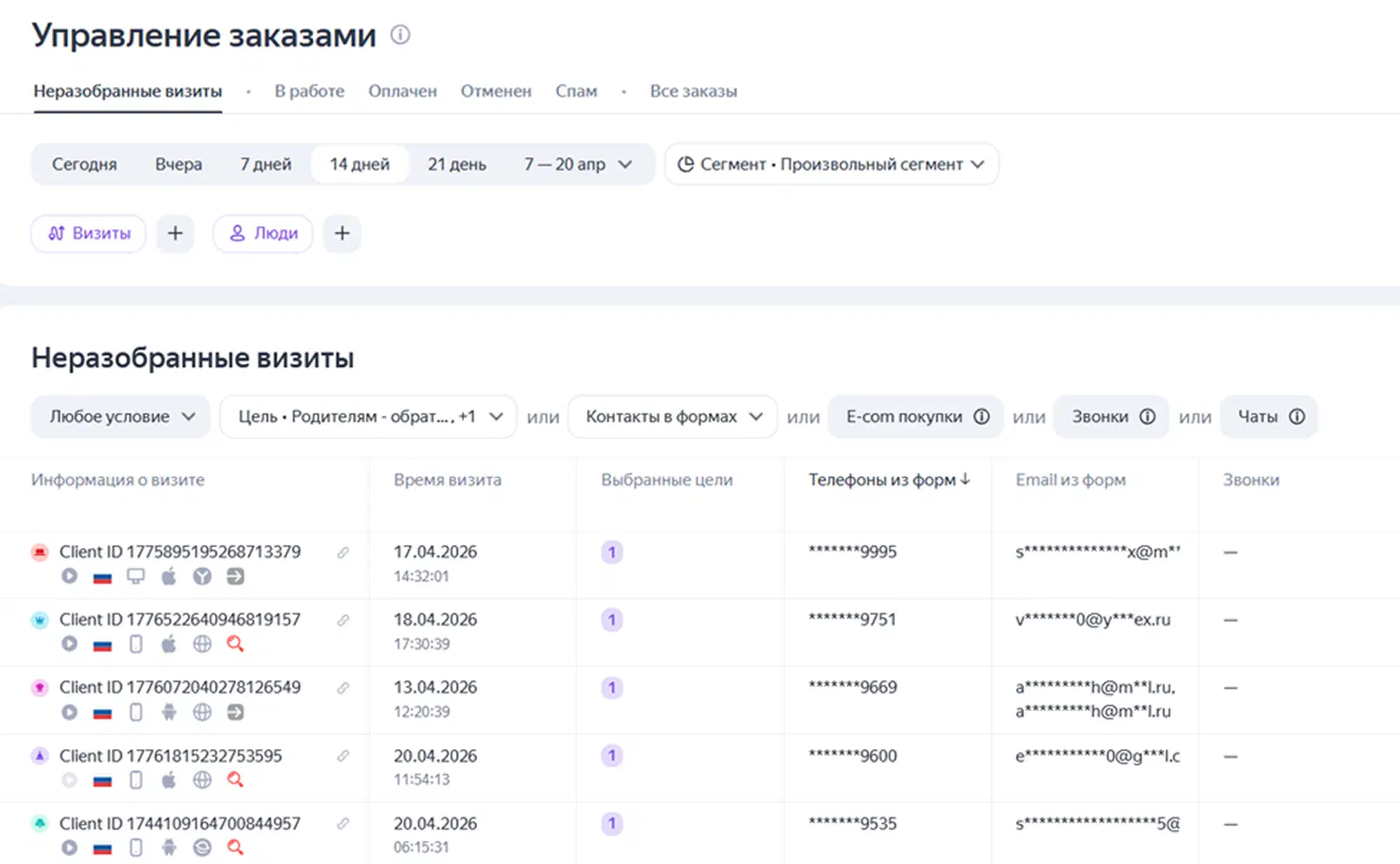Click the info icon on E-com покупки chip
Image resolution: width=1400 pixels, height=864 pixels.
point(981,416)
